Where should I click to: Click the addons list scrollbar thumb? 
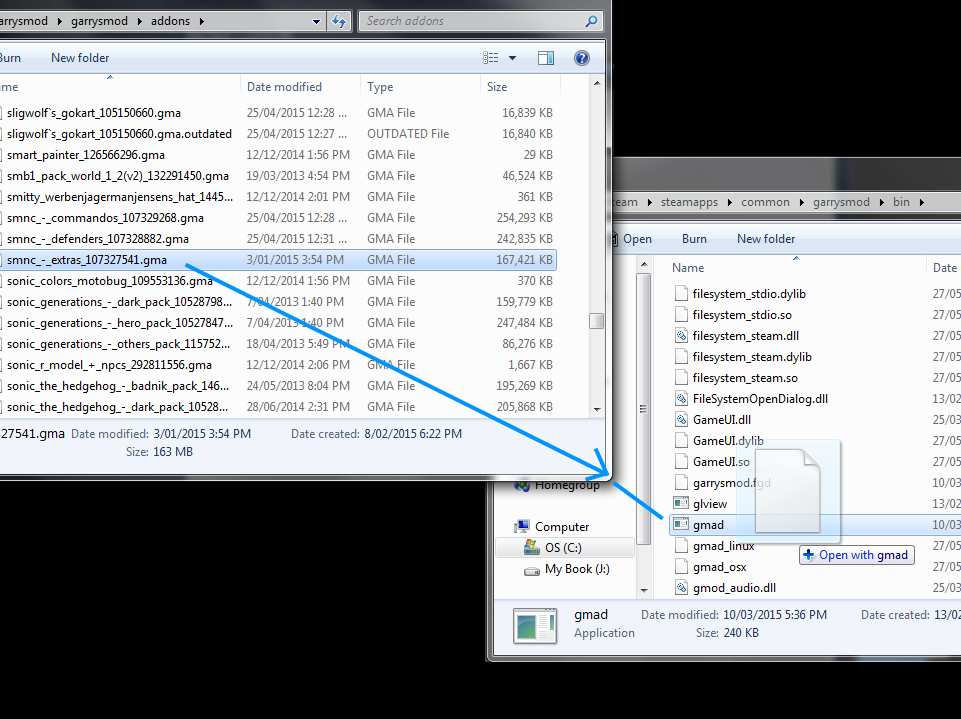point(596,321)
